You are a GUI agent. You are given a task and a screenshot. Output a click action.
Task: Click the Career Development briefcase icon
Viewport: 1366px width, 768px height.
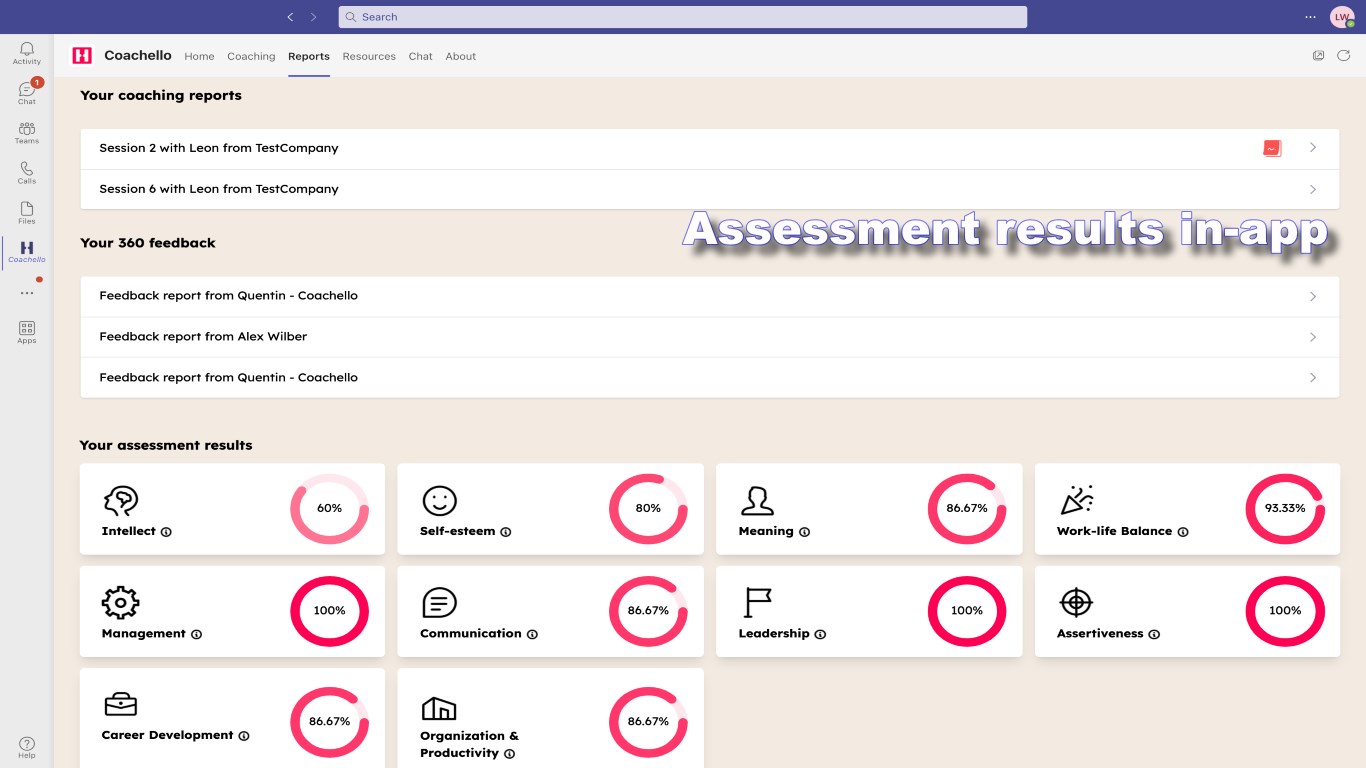pyautogui.click(x=120, y=704)
